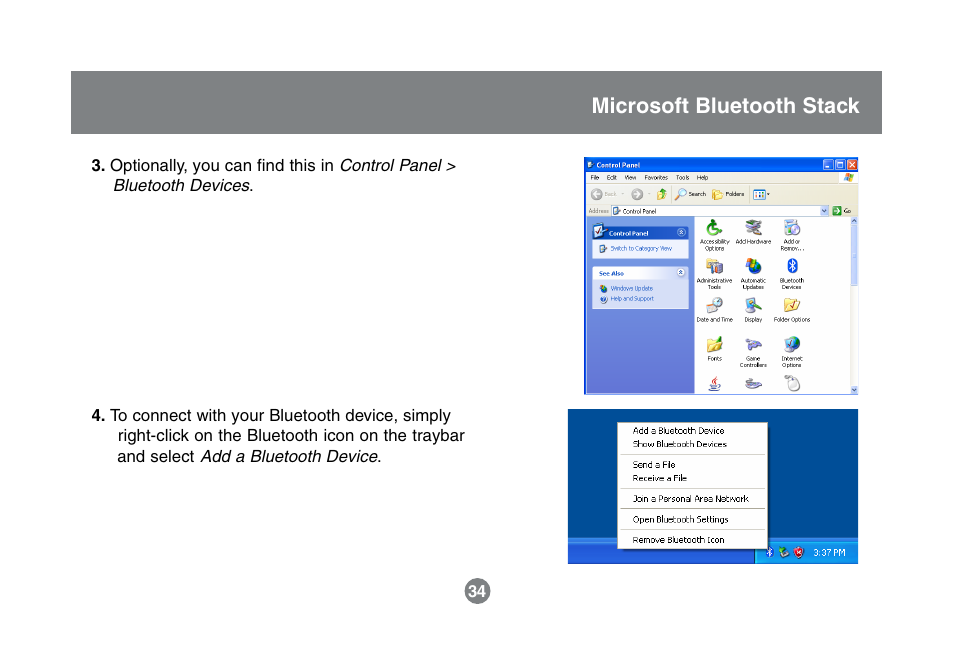Open the View menu
Viewport: 954px width, 664px height.
(x=630, y=178)
